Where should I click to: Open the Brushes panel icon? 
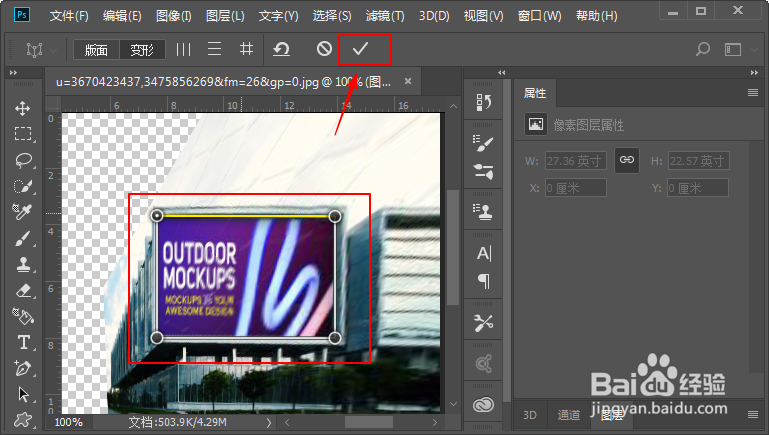pyautogui.click(x=484, y=143)
